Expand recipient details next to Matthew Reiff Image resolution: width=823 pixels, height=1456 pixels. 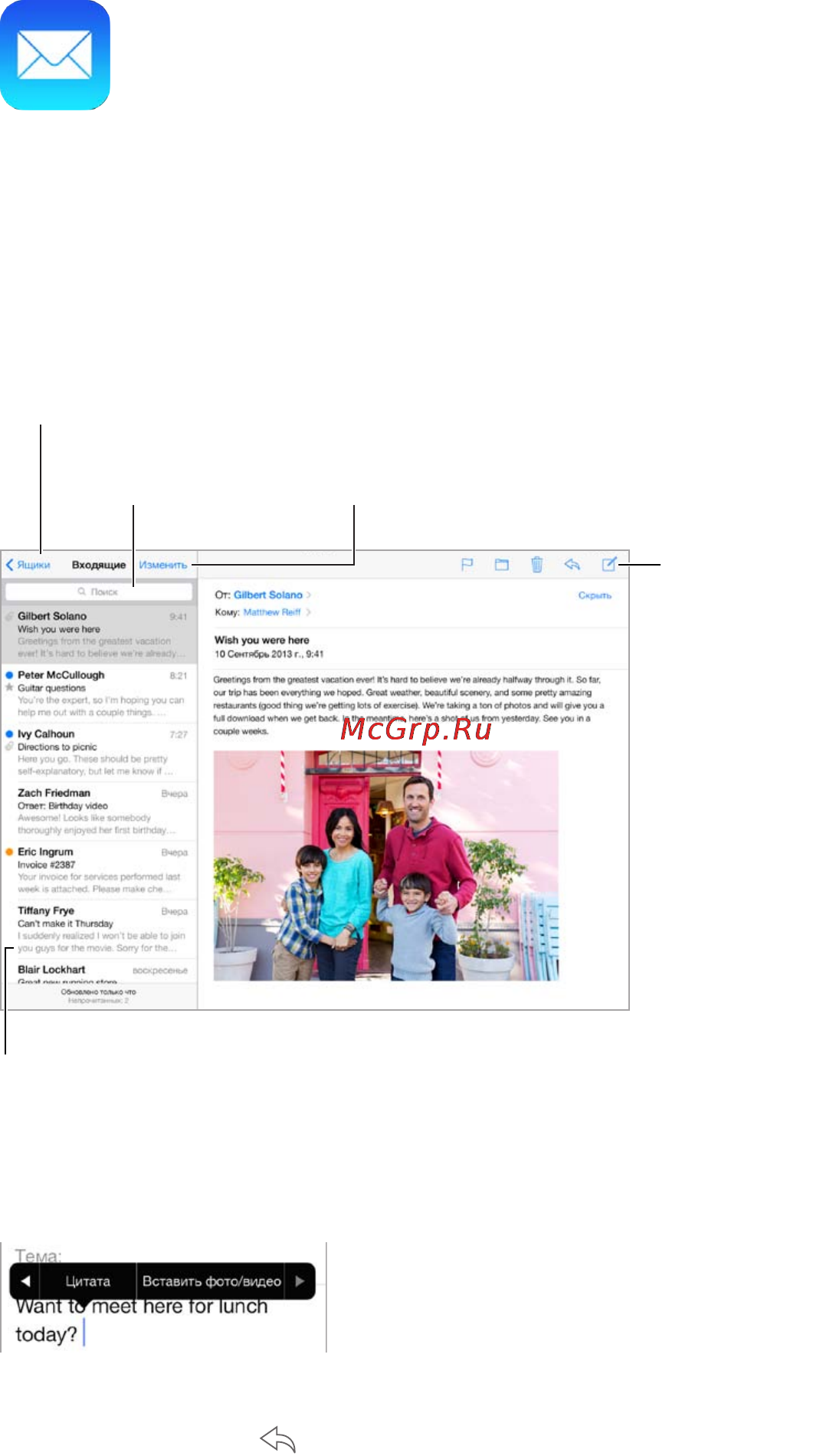click(x=308, y=612)
